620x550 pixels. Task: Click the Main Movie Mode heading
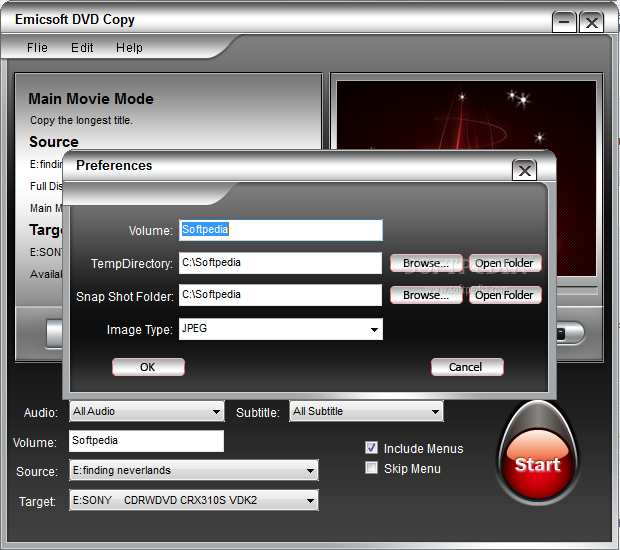pos(91,99)
